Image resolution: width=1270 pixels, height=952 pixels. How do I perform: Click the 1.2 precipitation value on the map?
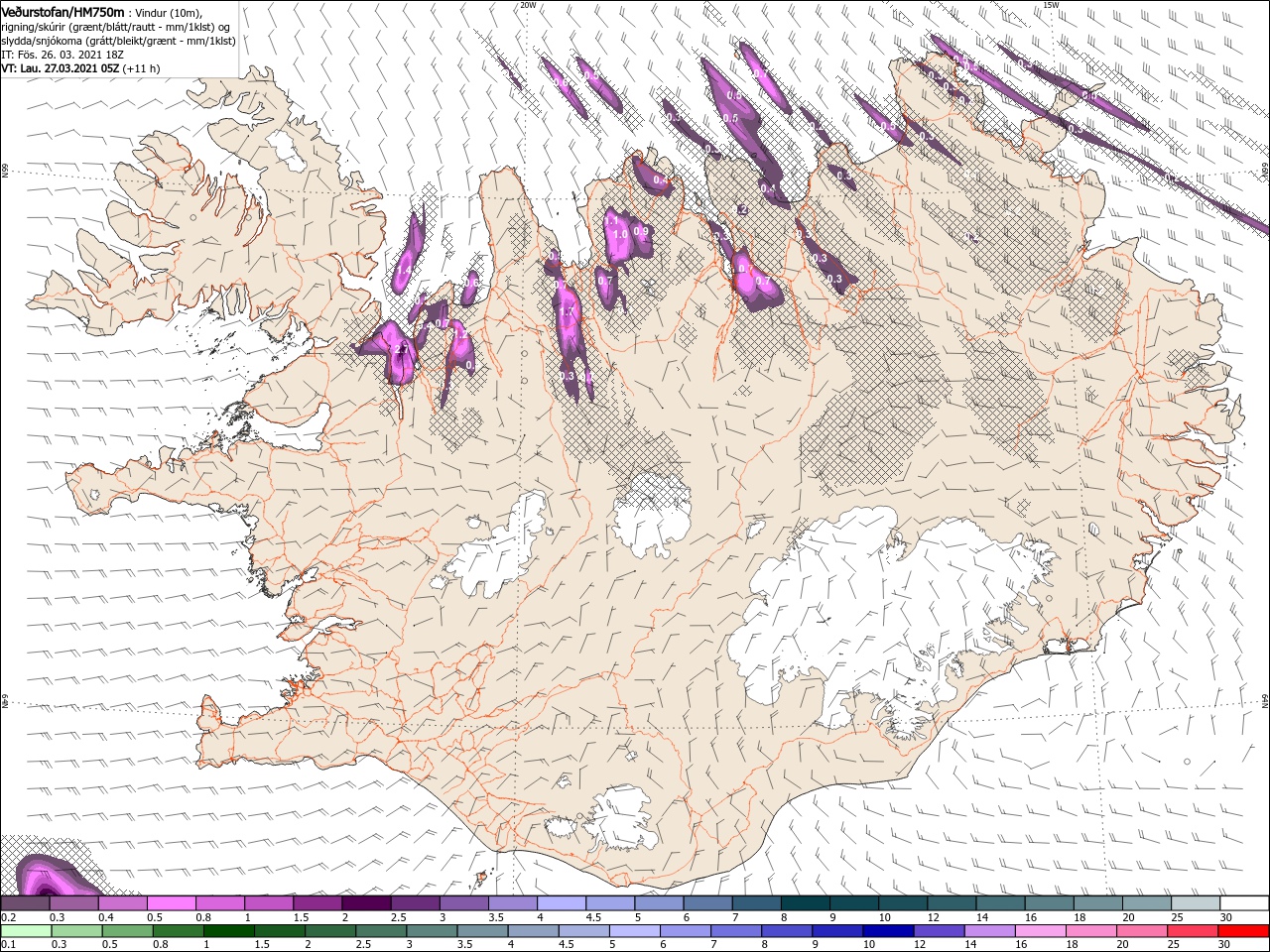coord(460,335)
